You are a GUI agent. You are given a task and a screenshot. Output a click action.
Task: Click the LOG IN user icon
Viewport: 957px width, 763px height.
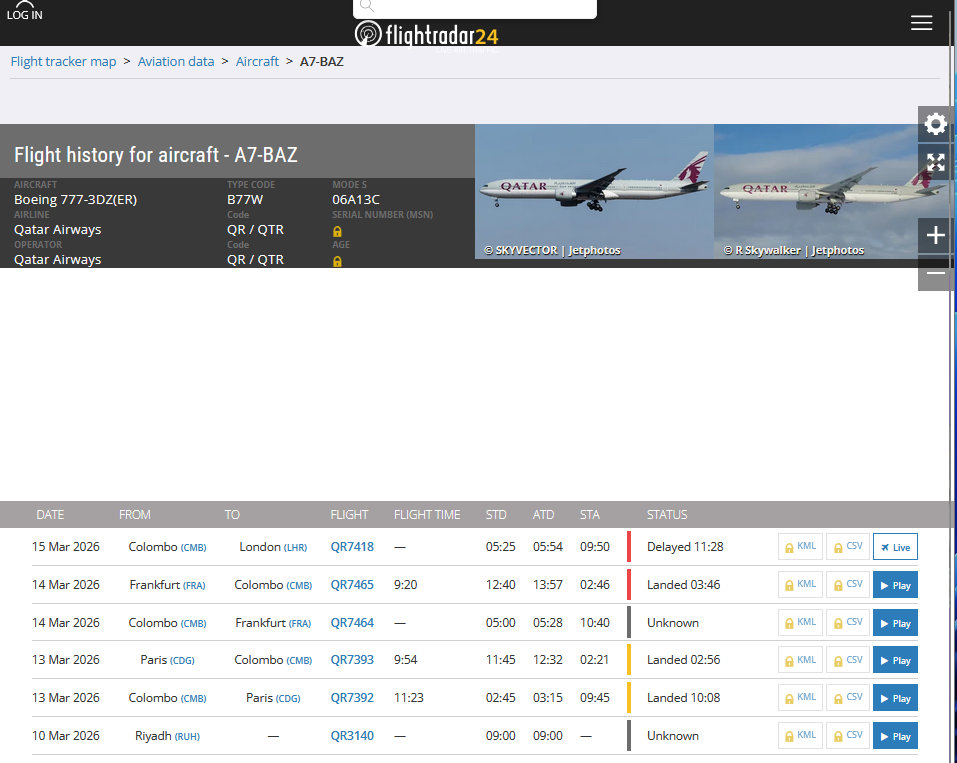tap(24, 11)
